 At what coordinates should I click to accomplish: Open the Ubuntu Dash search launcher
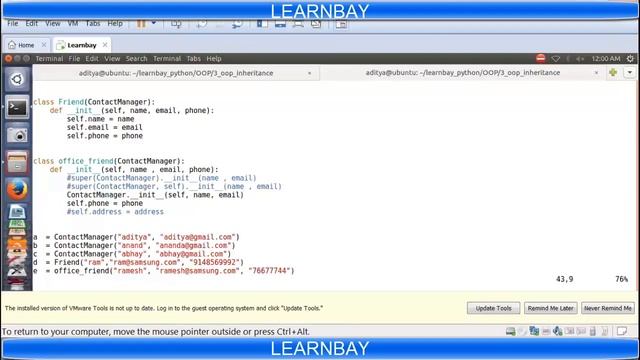17,79
